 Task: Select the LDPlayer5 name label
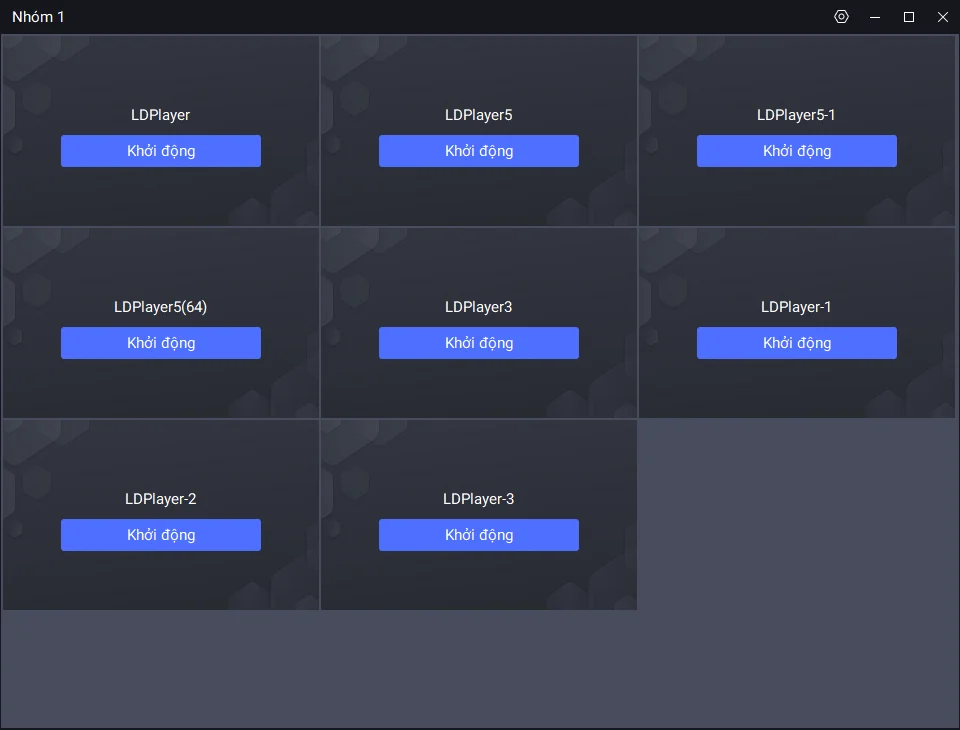pyautogui.click(x=479, y=115)
